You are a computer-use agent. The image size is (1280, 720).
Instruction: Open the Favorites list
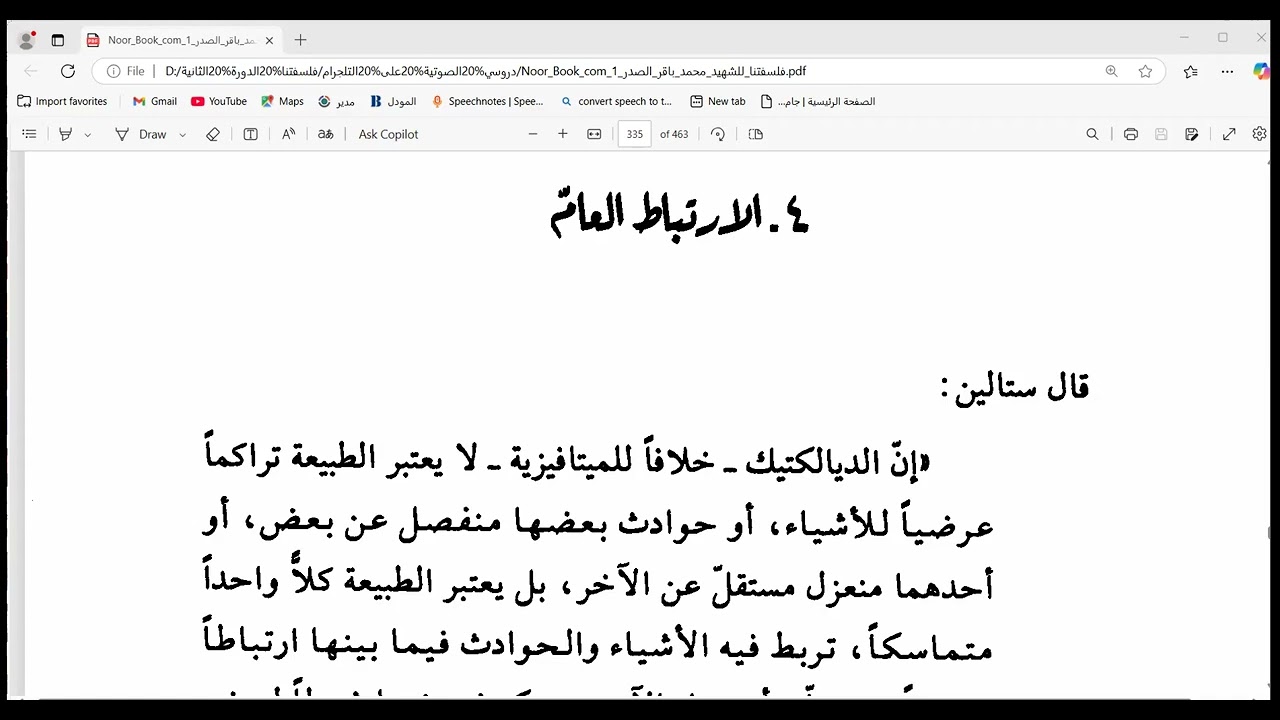(1191, 71)
